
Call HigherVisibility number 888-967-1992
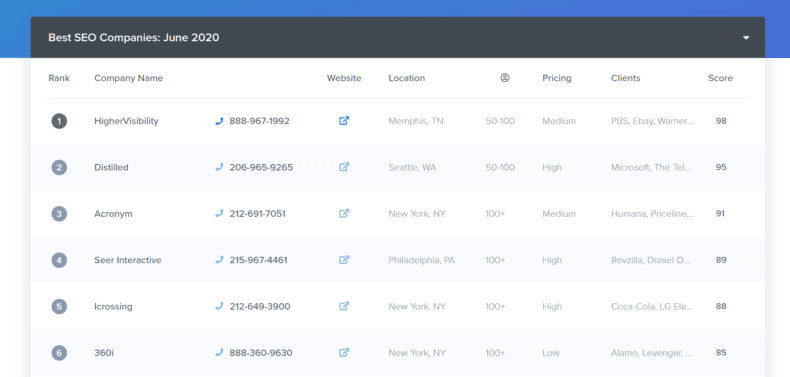(259, 121)
